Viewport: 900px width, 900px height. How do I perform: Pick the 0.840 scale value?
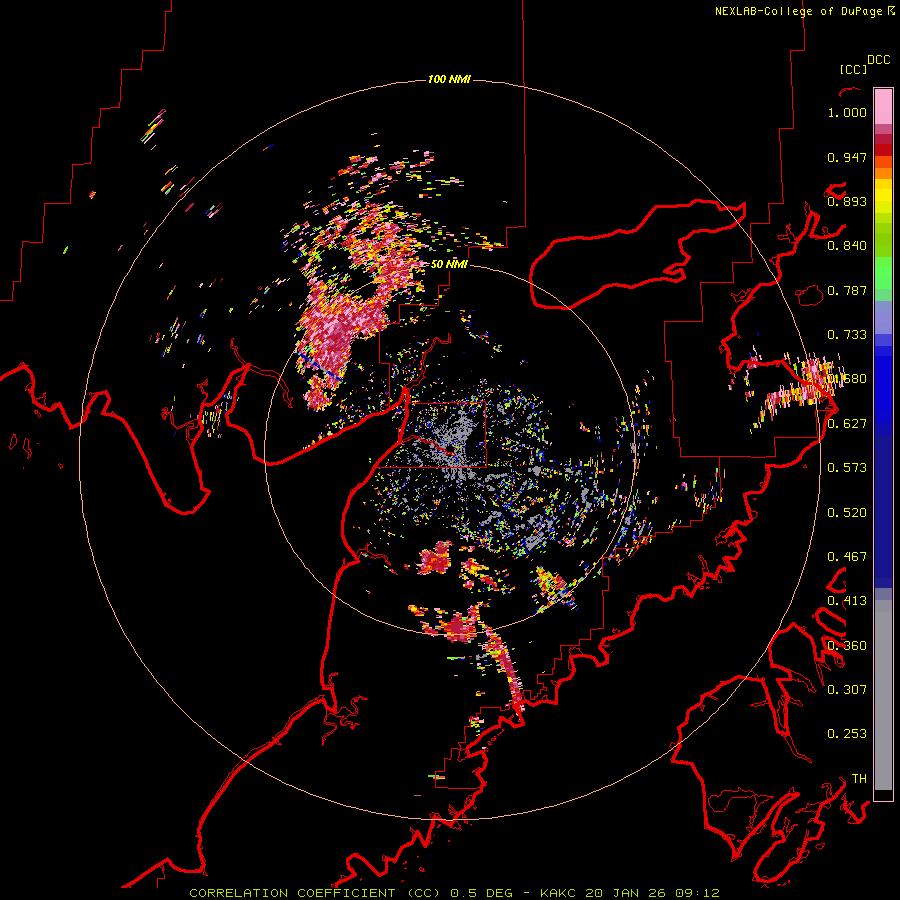point(847,246)
